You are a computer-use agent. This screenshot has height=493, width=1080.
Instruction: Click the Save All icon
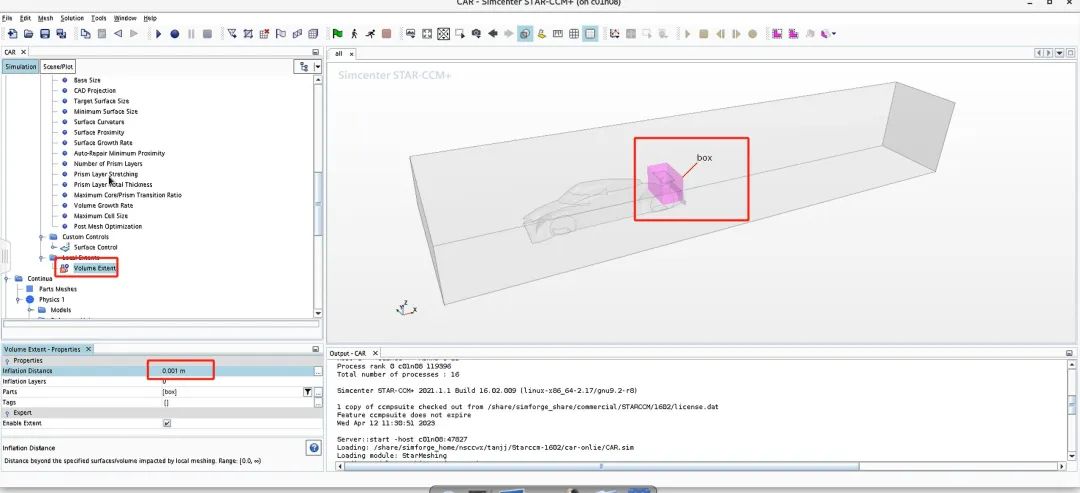(x=61, y=34)
